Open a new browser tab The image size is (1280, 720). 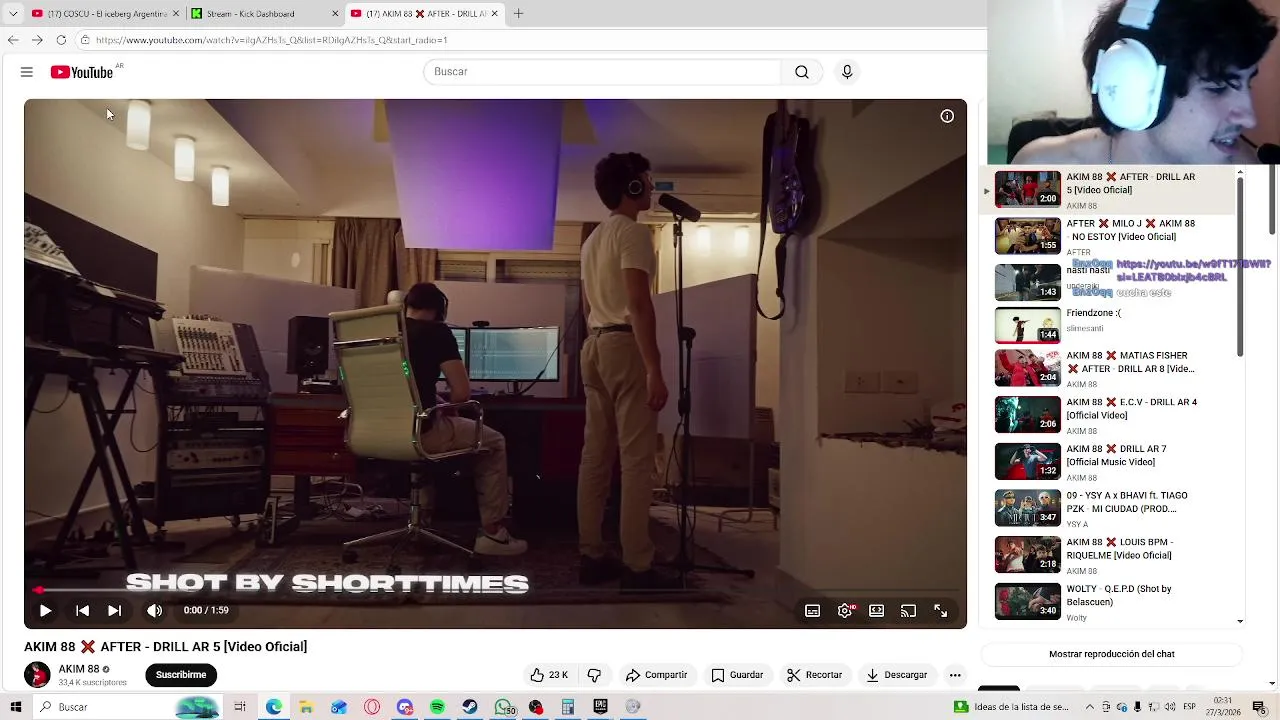(x=518, y=14)
